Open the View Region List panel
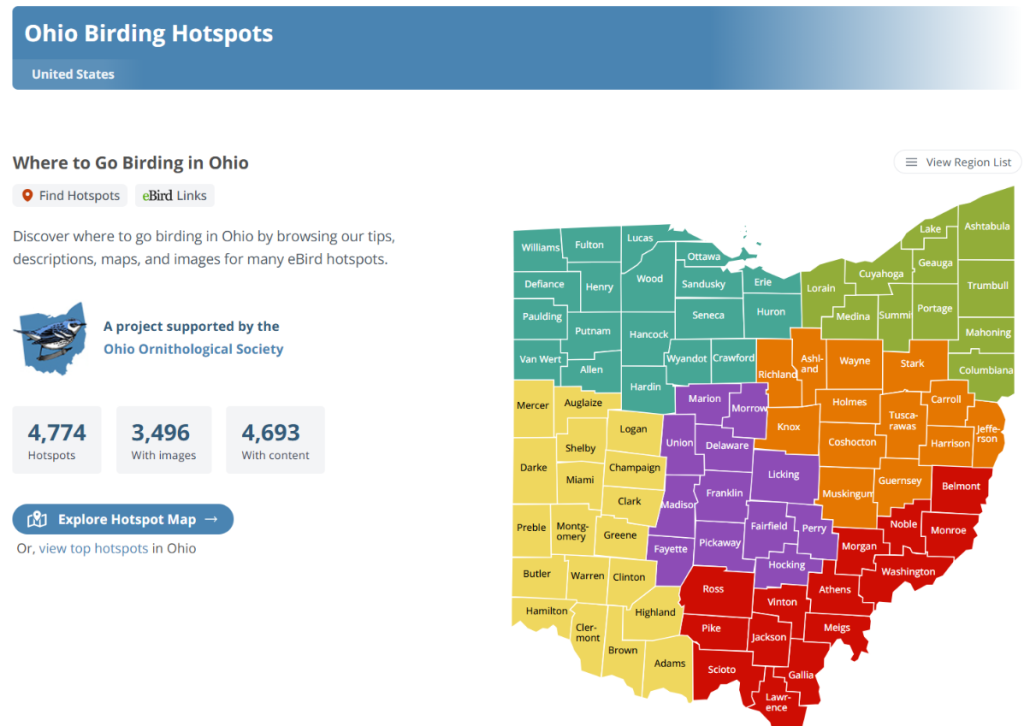The width and height of the screenshot is (1024, 726). 957,161
